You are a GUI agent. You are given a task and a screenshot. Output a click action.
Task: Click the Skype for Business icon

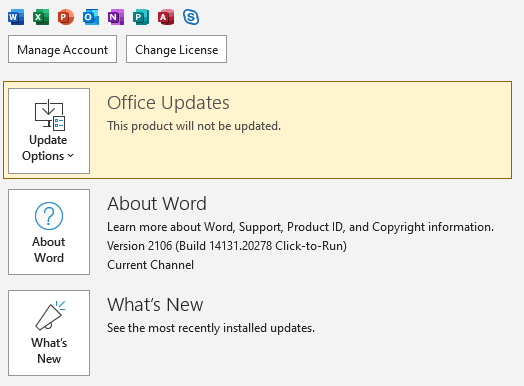coord(191,17)
